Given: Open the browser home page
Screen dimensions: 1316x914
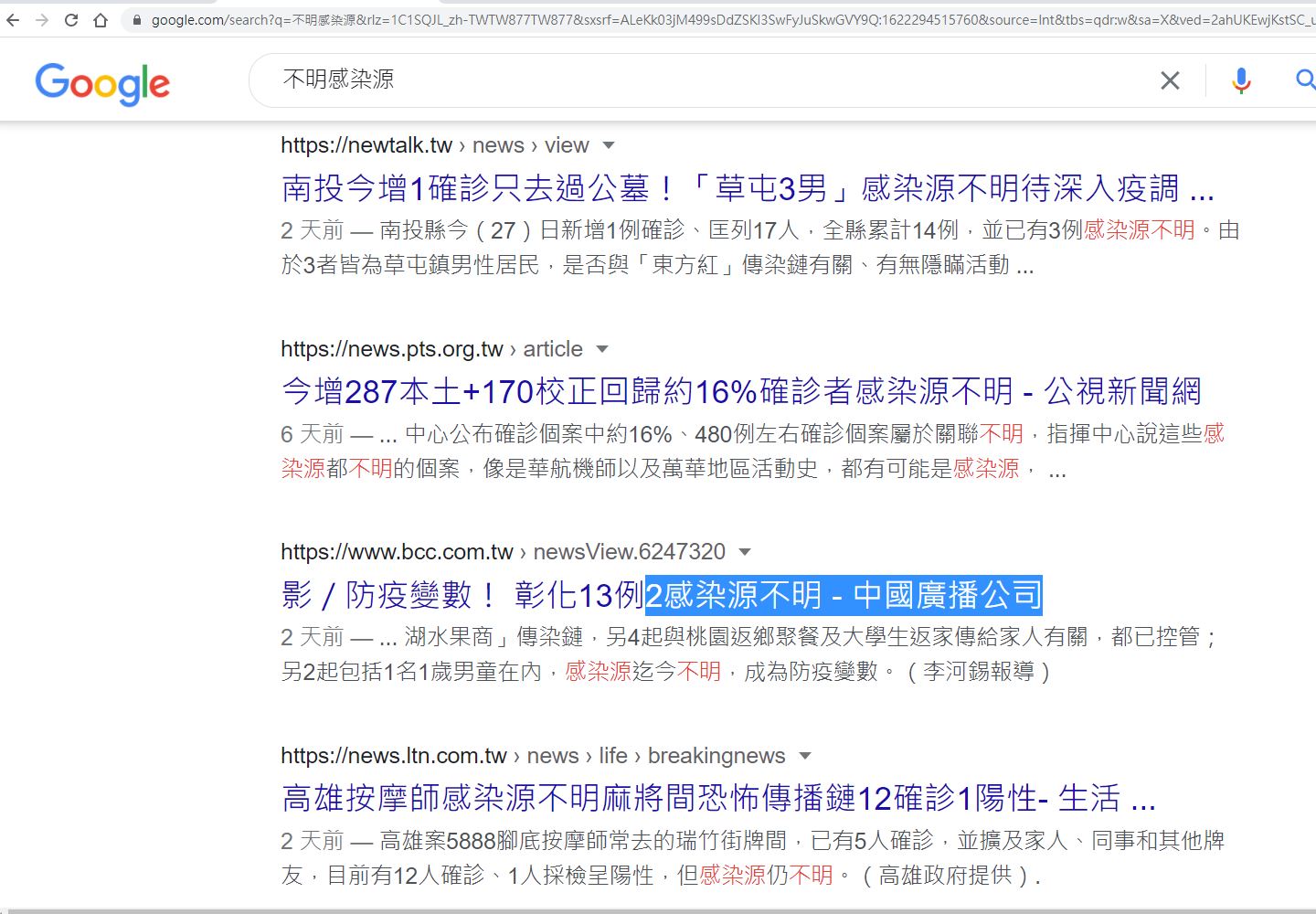Looking at the screenshot, I should (101, 20).
